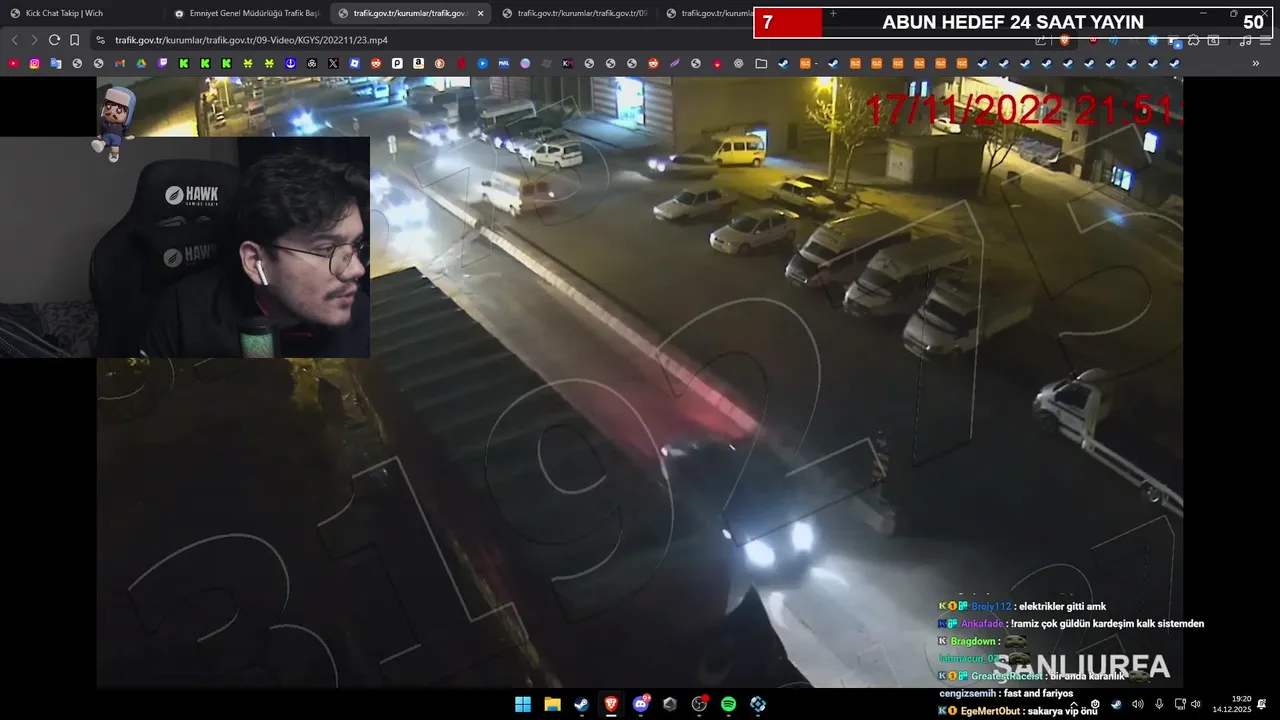
Task: Open Gmail bookmark
Action: (x=120, y=63)
